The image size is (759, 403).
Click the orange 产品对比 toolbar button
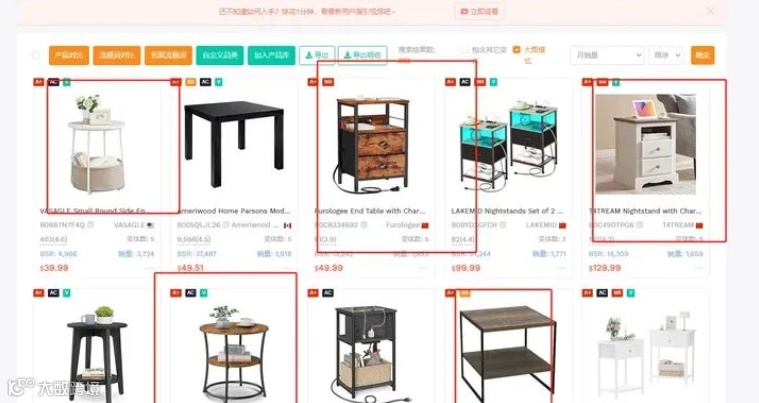tap(69, 55)
